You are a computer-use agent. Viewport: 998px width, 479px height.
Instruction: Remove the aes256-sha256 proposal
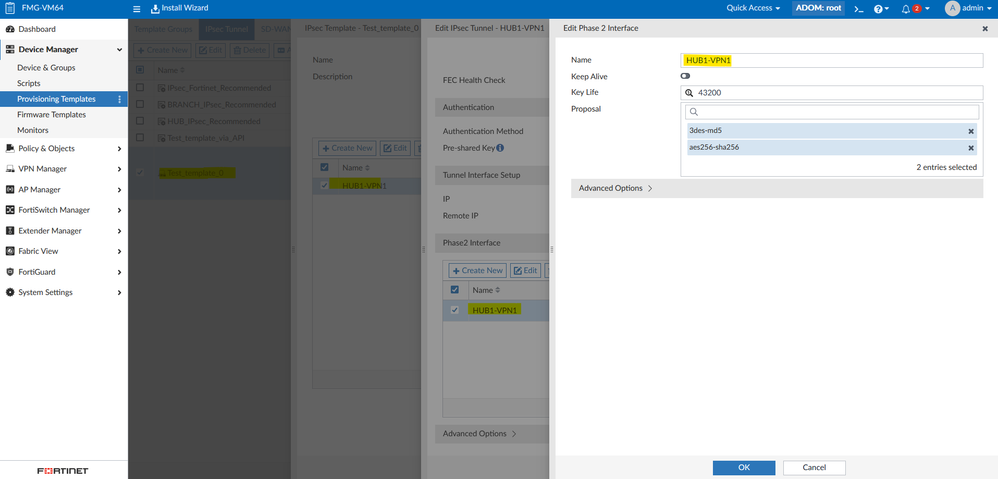[971, 148]
